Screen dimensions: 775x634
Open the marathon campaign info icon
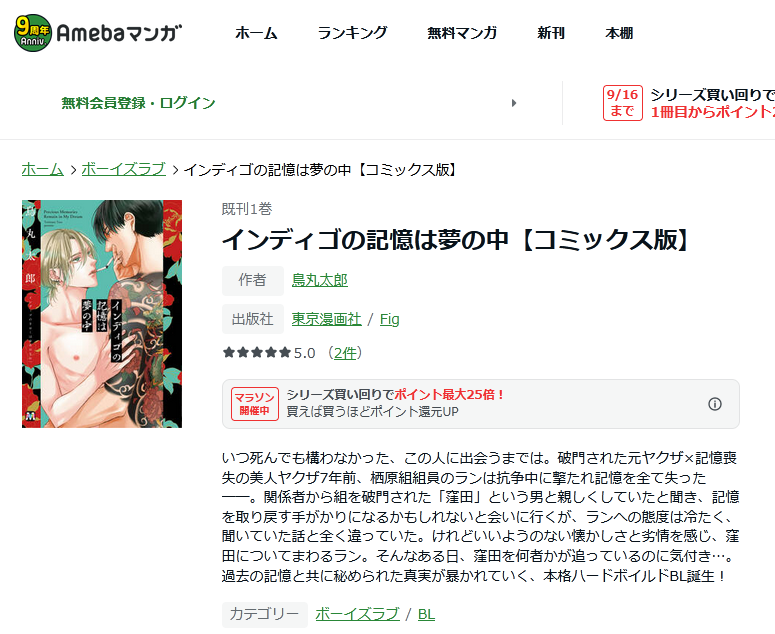[715, 404]
